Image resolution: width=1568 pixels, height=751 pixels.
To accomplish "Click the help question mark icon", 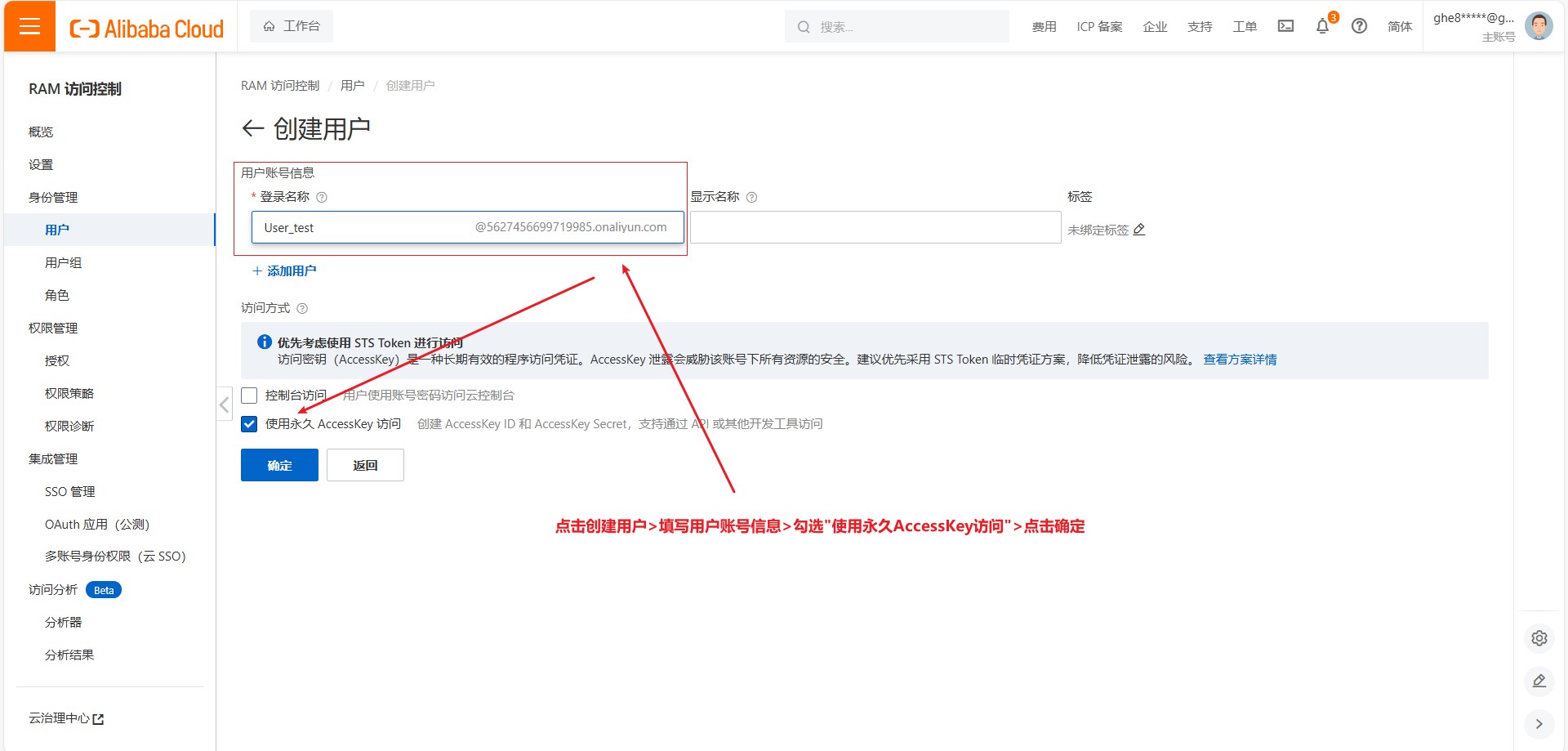I will (x=1359, y=26).
